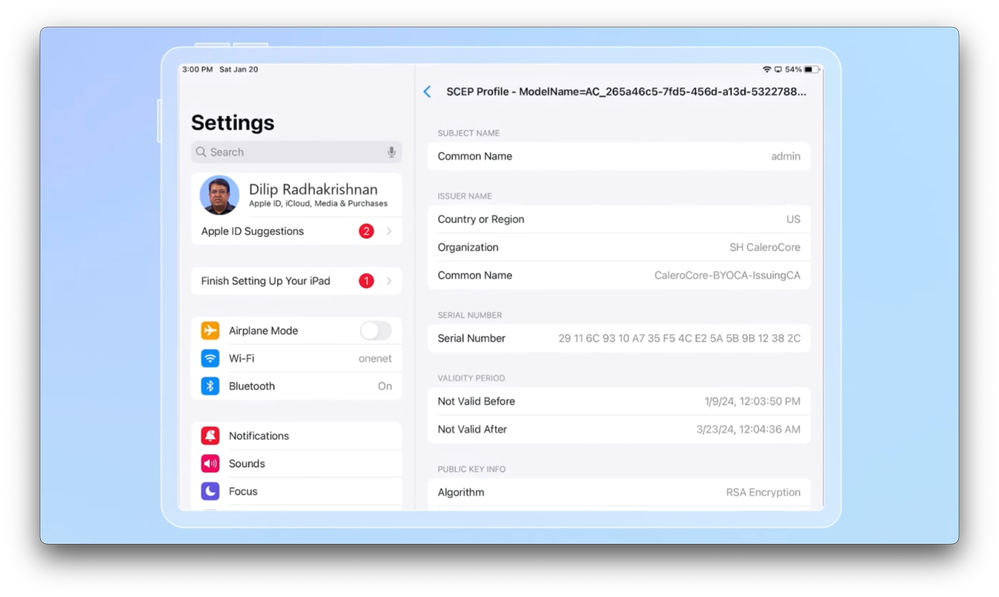
Task: Tap screen mirroring status icon
Action: 778,69
